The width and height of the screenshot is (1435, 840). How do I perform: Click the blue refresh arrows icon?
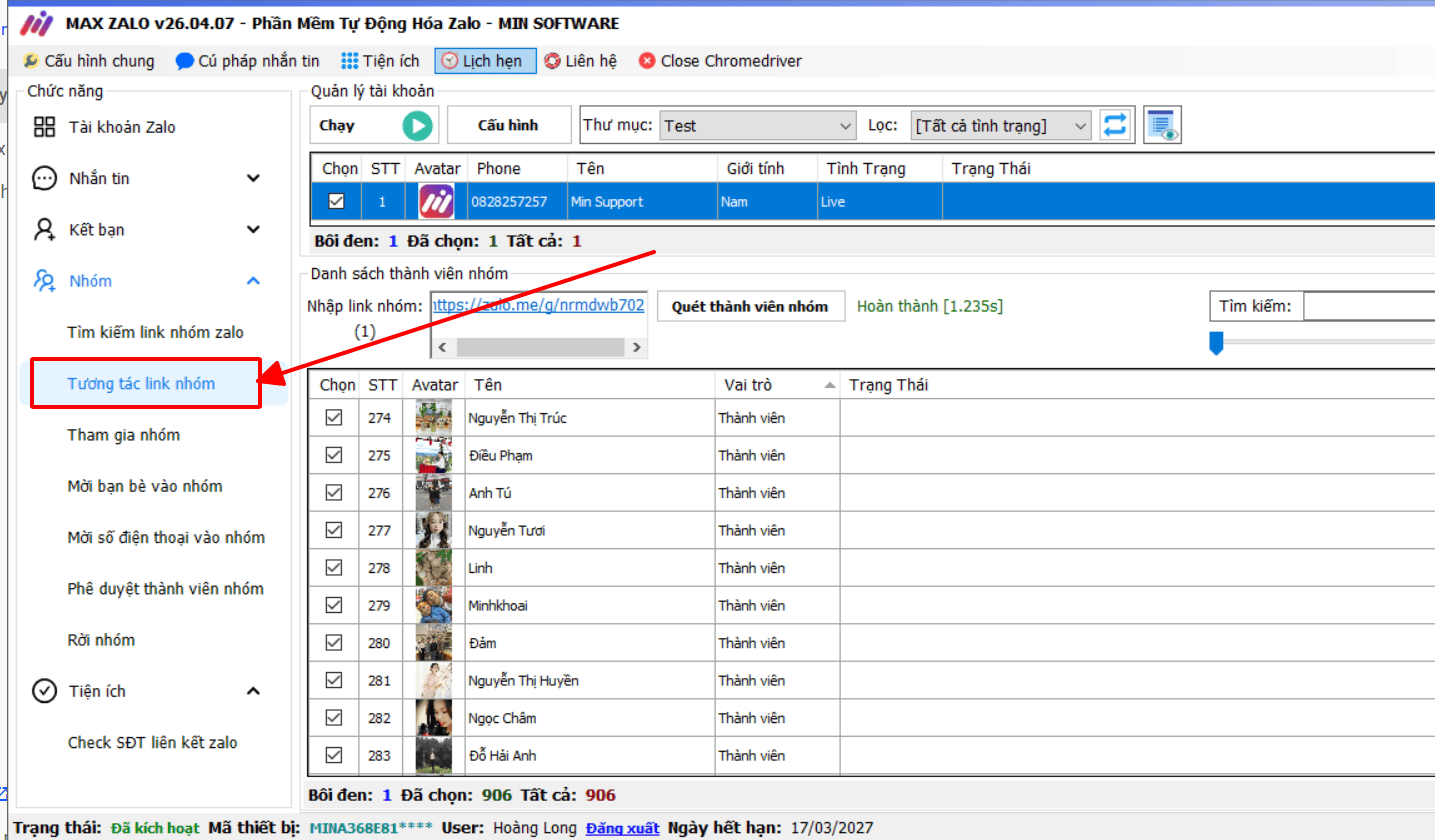pyautogui.click(x=1115, y=125)
